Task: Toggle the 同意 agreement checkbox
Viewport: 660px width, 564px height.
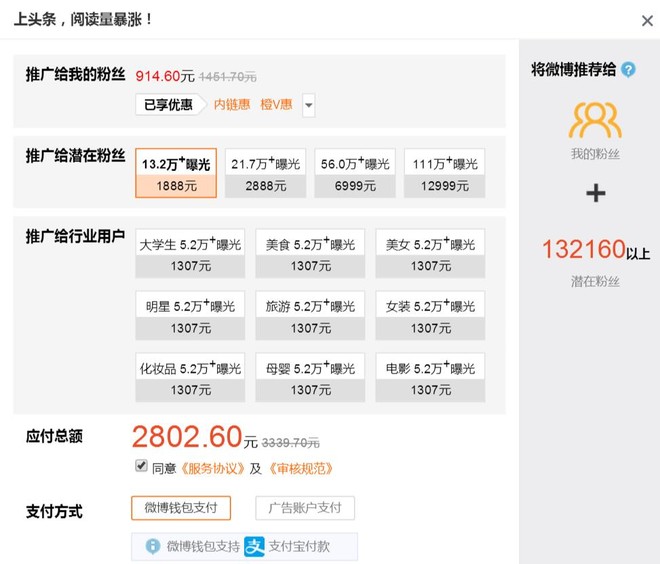Action: click(x=141, y=466)
